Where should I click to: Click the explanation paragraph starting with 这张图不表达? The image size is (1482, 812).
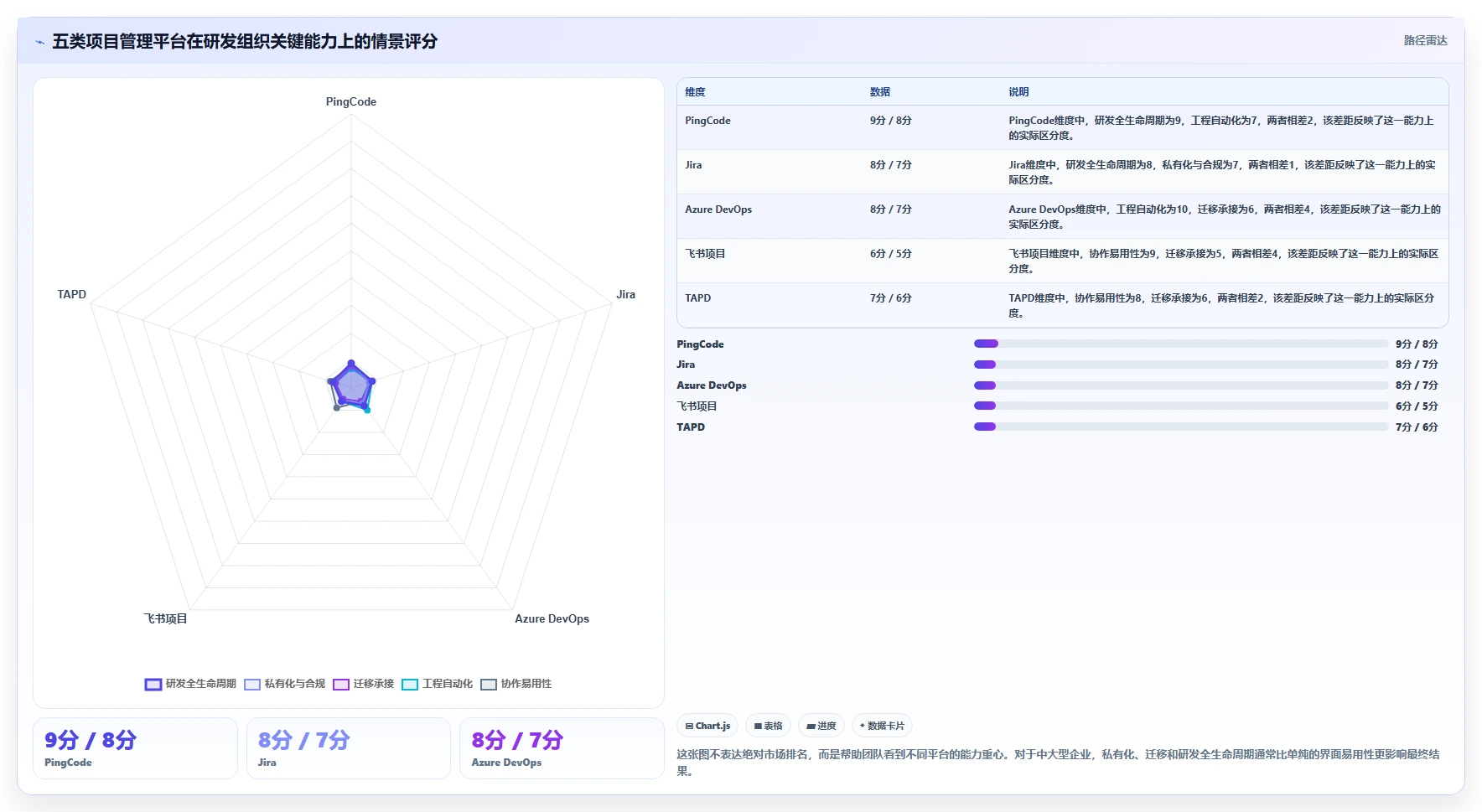(1059, 763)
